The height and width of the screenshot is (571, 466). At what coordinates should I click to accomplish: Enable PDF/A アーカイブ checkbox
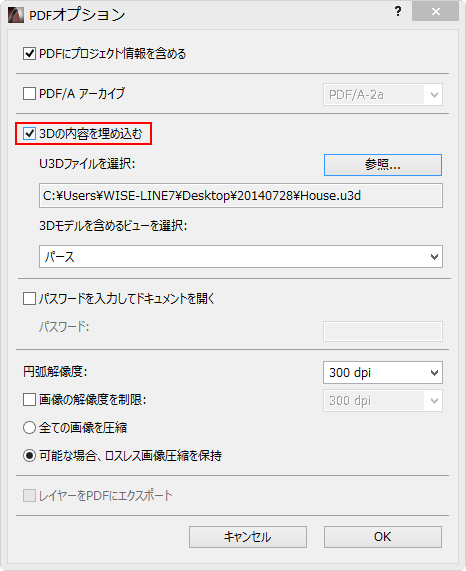pos(29,93)
